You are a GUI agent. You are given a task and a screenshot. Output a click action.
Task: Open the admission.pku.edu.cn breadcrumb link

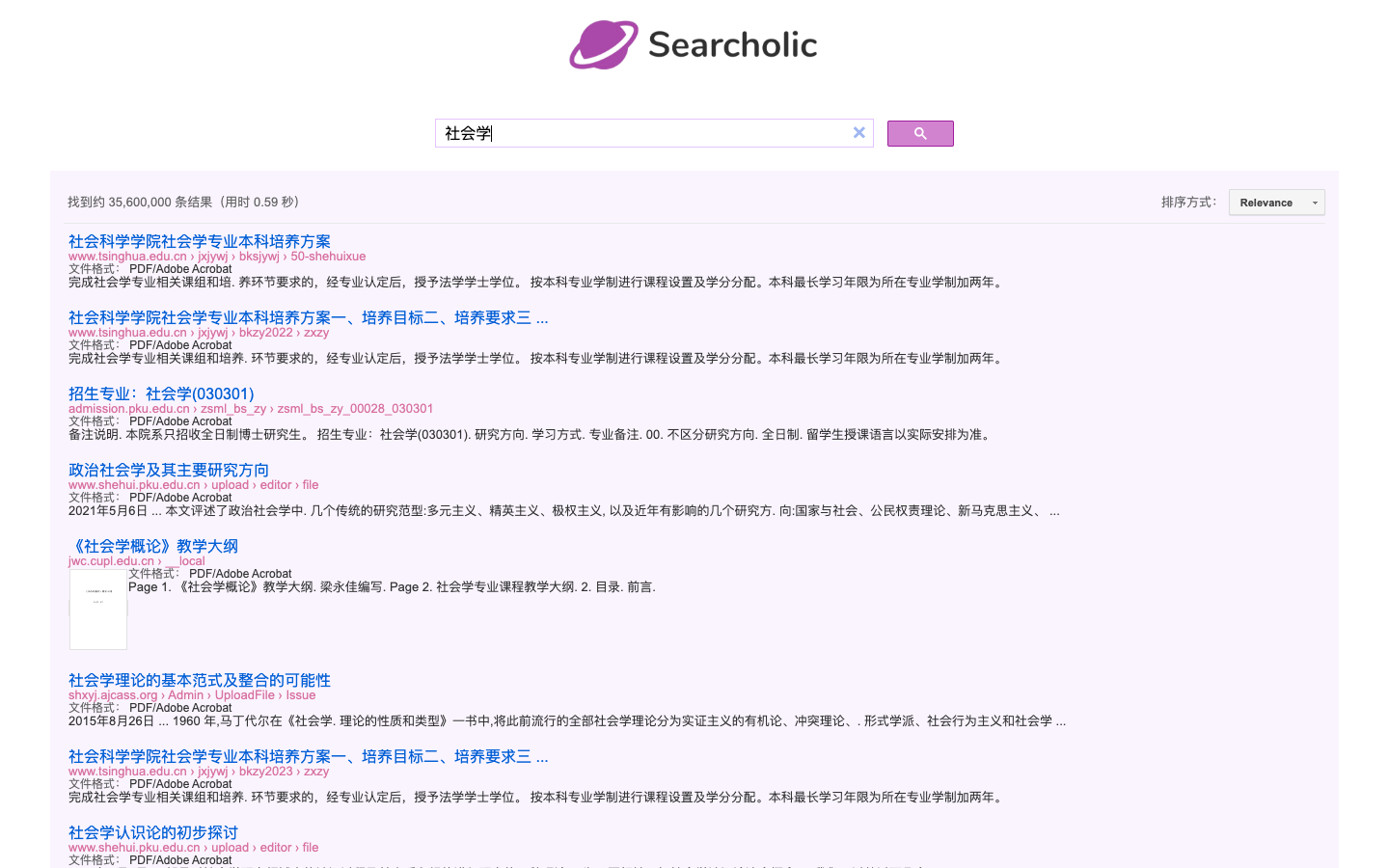[127, 408]
